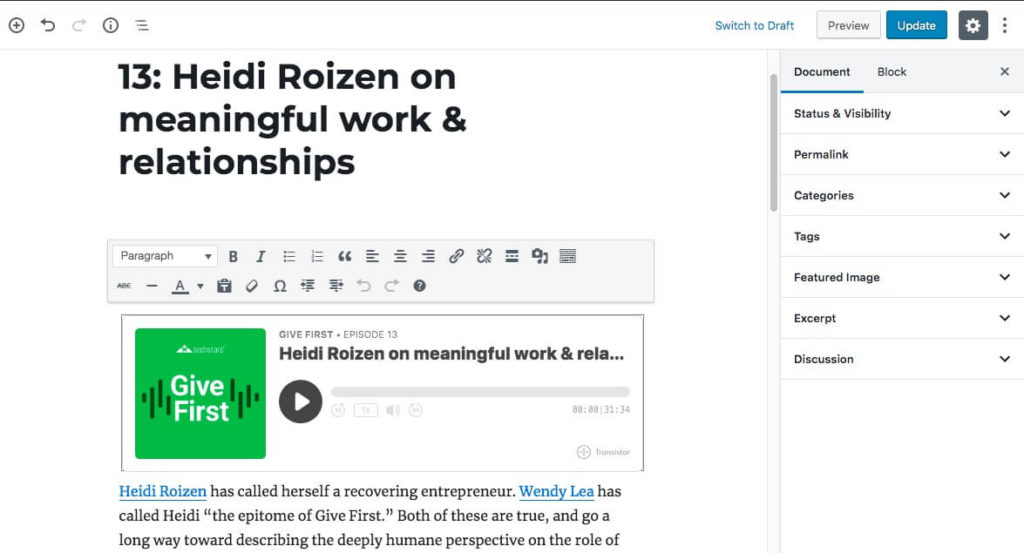Open the Paragraph format dropdown
Screen dimensions: 1024x553
coord(165,256)
